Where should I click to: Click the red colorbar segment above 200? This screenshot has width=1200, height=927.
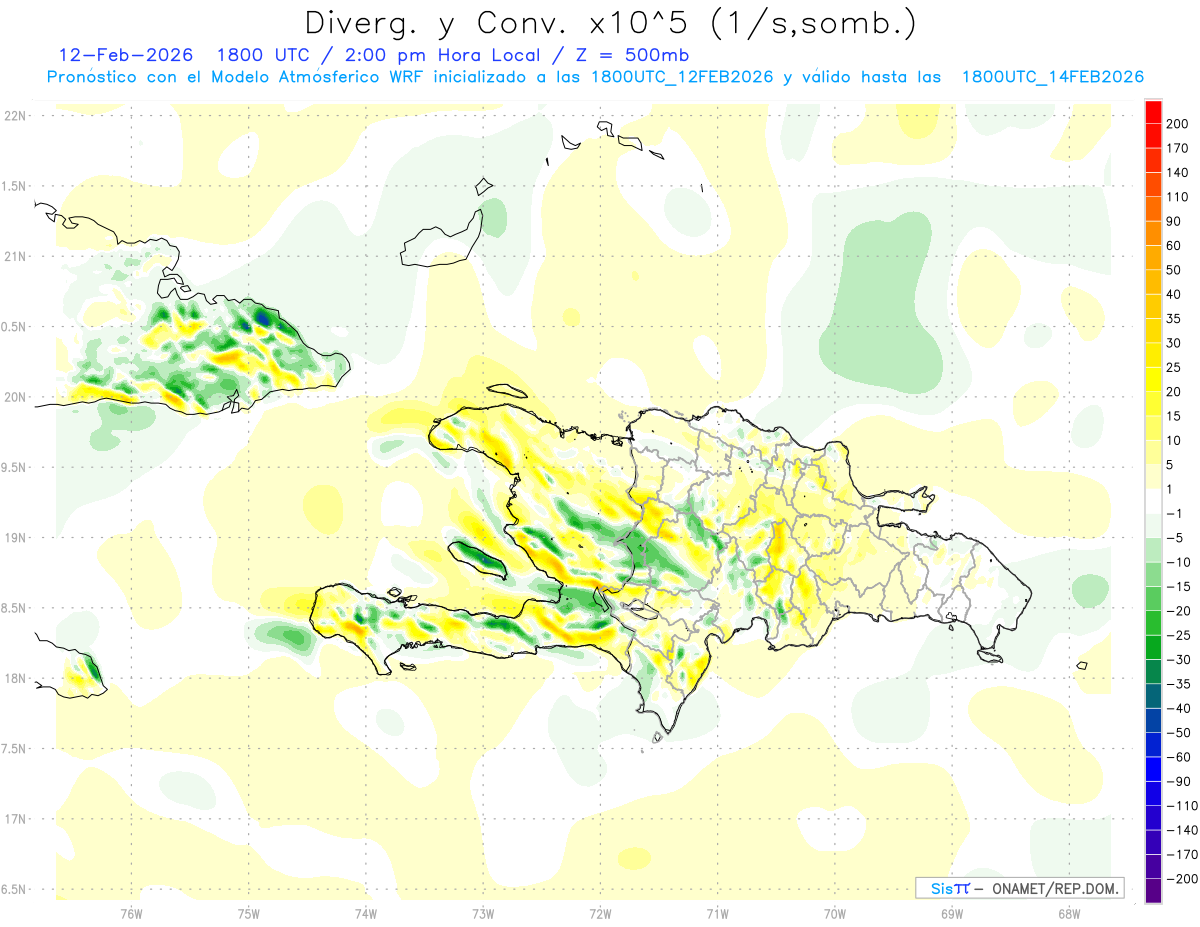coord(1153,112)
